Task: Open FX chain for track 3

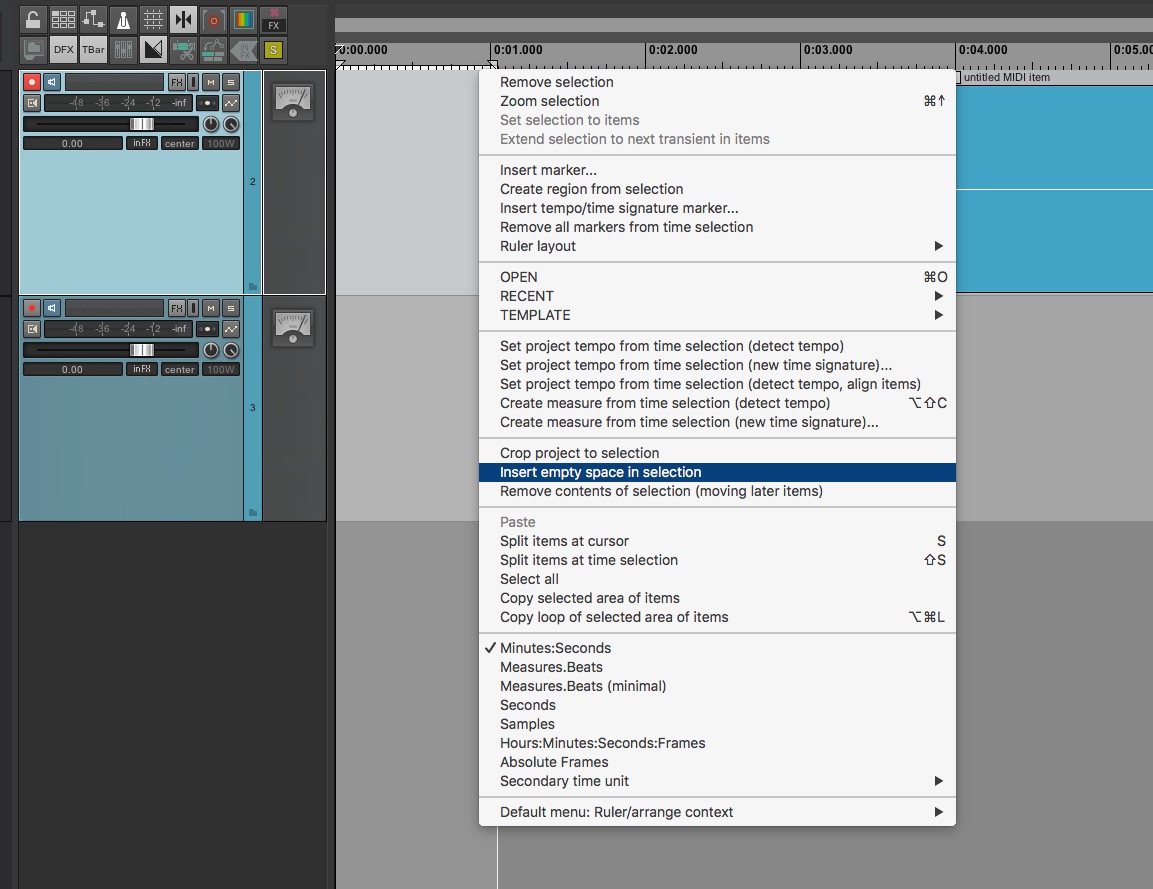Action: pos(176,307)
